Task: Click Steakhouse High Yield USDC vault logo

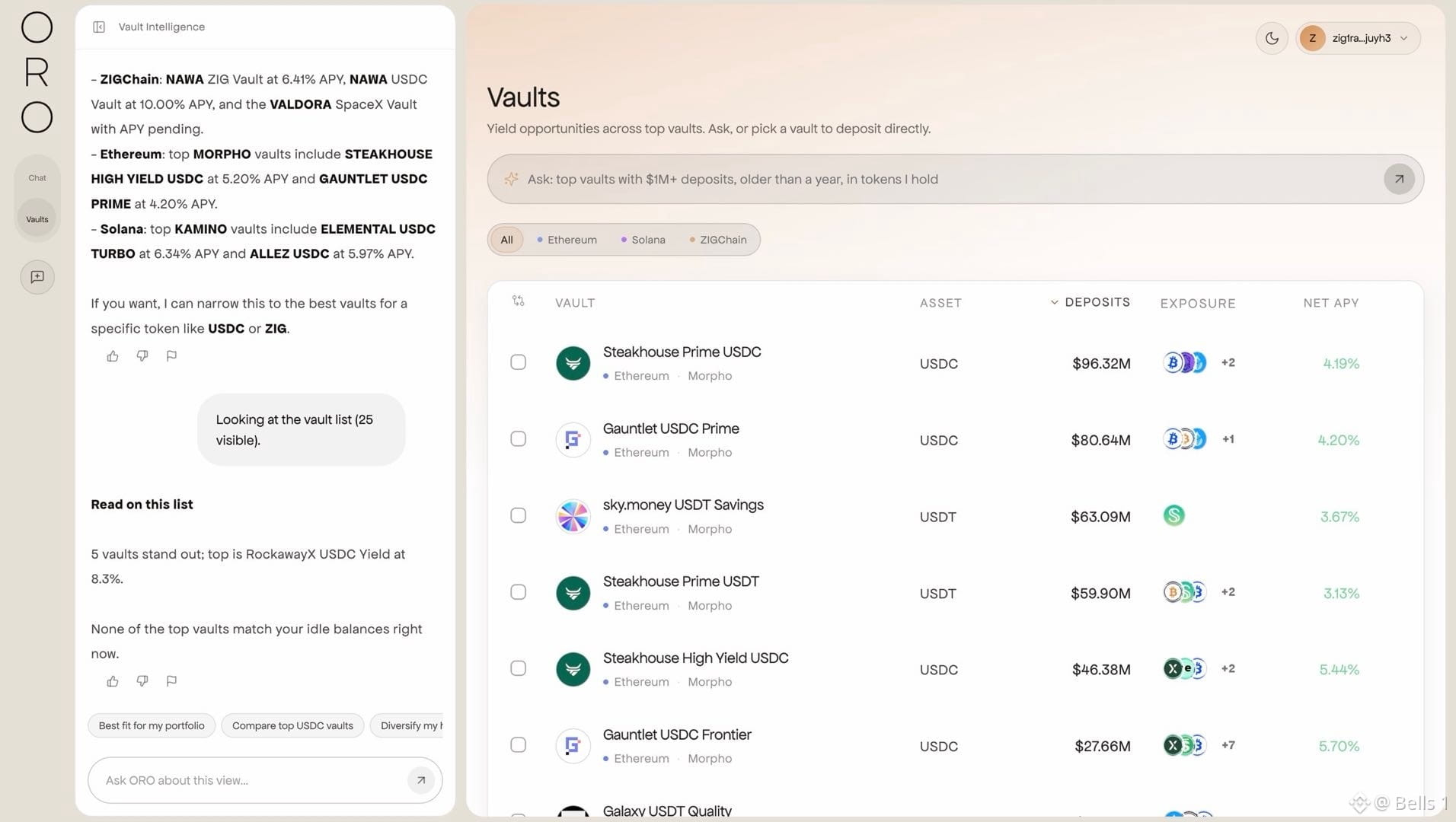Action: click(x=573, y=670)
